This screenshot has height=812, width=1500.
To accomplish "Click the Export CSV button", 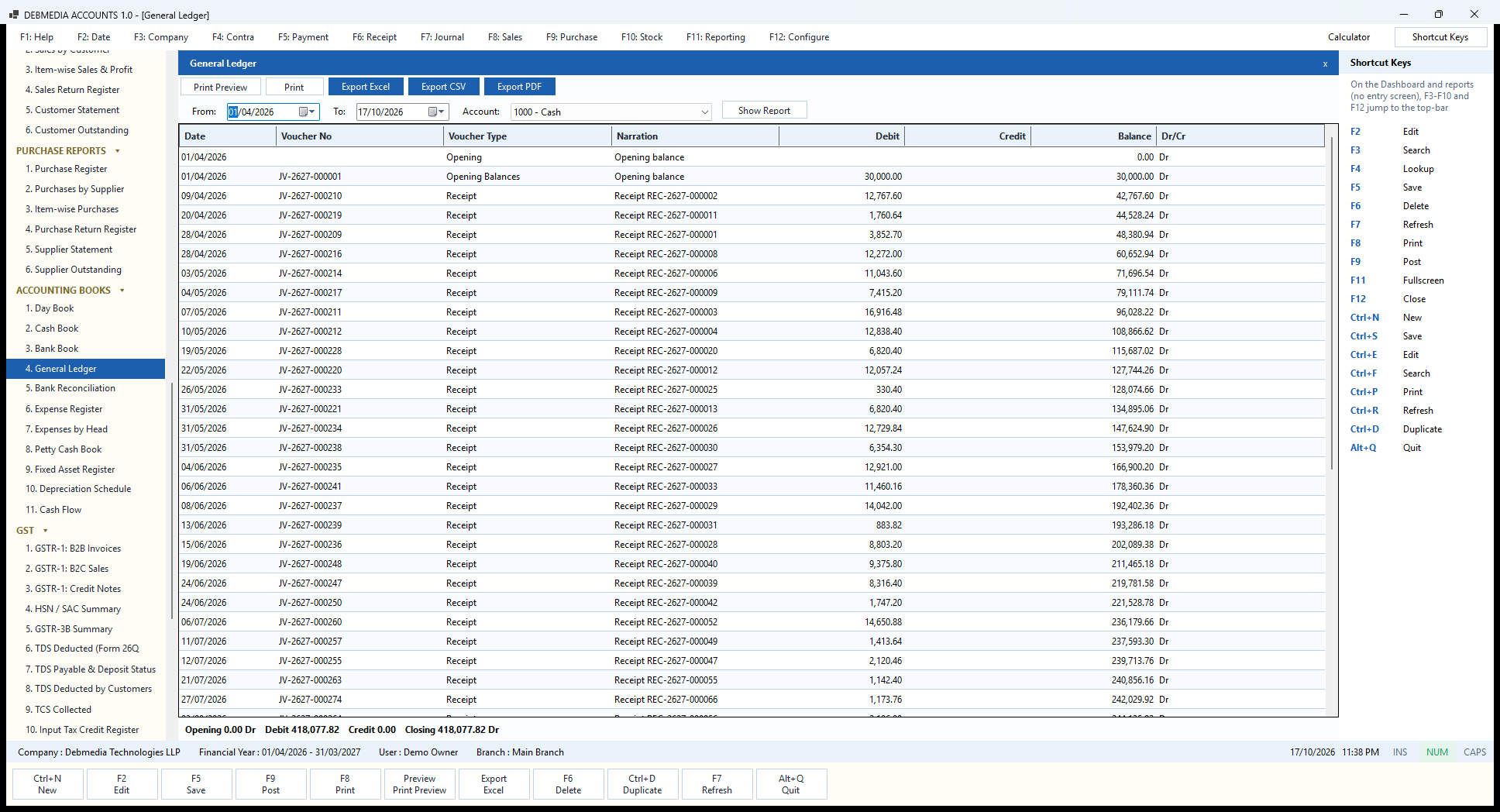I will (x=443, y=87).
